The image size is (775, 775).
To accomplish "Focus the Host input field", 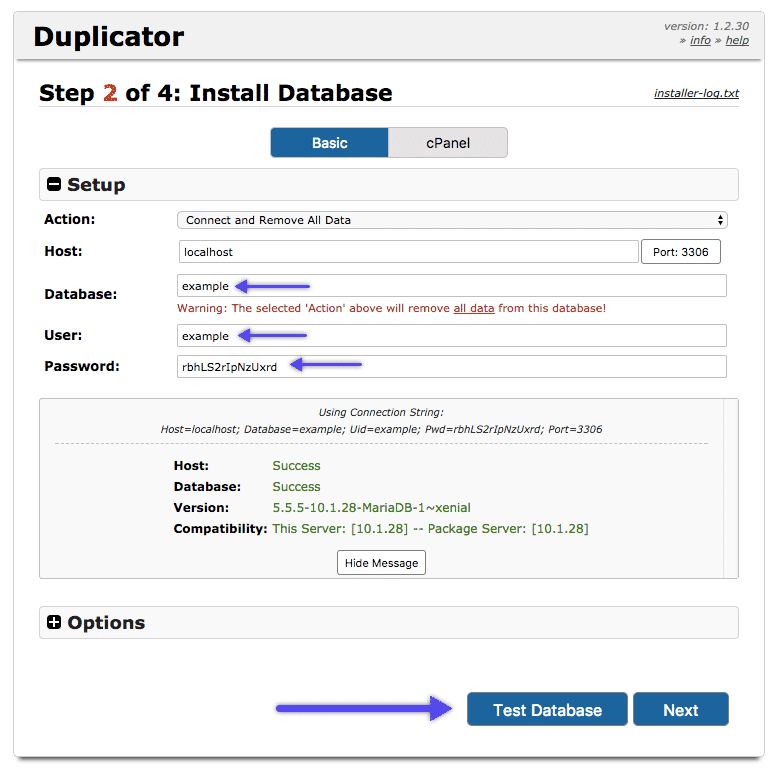I will (408, 252).
